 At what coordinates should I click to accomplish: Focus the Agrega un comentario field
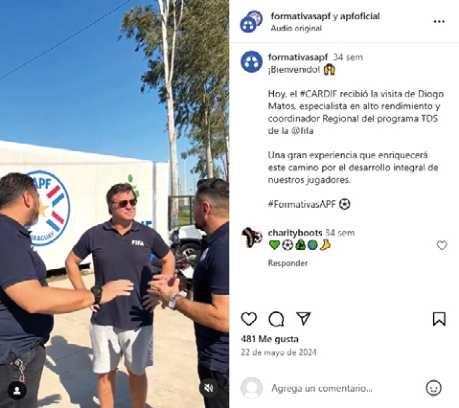[322, 388]
